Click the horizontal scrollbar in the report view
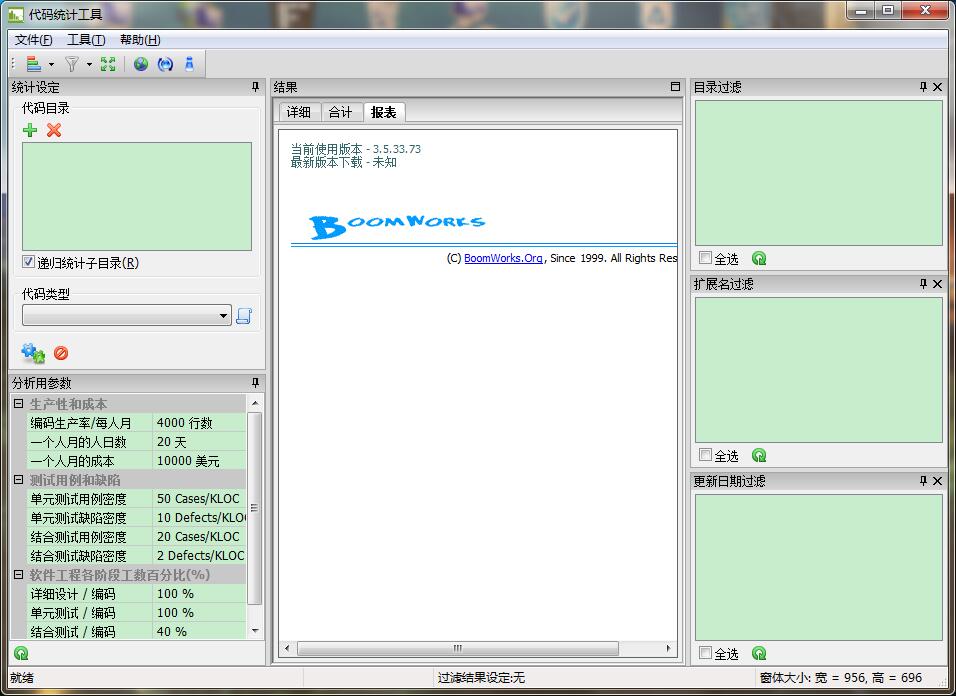The height and width of the screenshot is (696, 956). tap(456, 649)
